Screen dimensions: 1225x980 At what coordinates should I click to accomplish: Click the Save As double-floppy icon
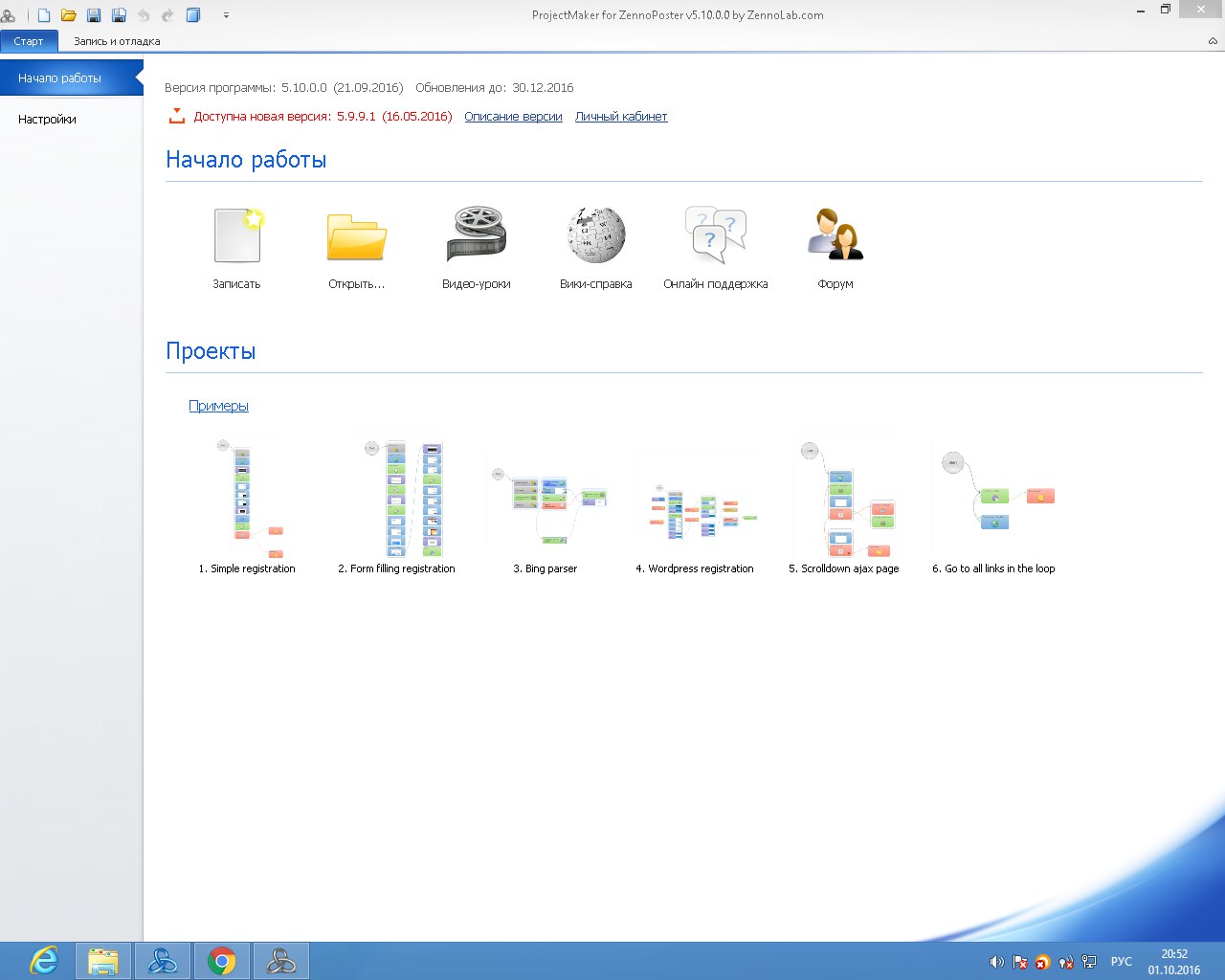tap(119, 15)
